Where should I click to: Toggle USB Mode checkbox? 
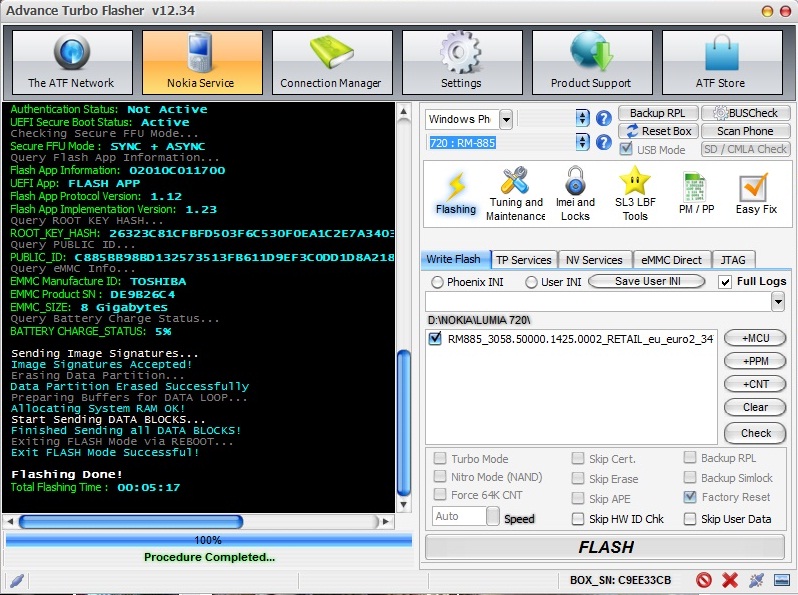click(626, 149)
